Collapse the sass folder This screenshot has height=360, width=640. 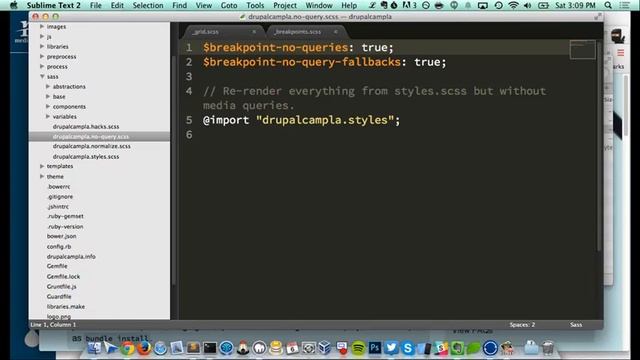42,76
